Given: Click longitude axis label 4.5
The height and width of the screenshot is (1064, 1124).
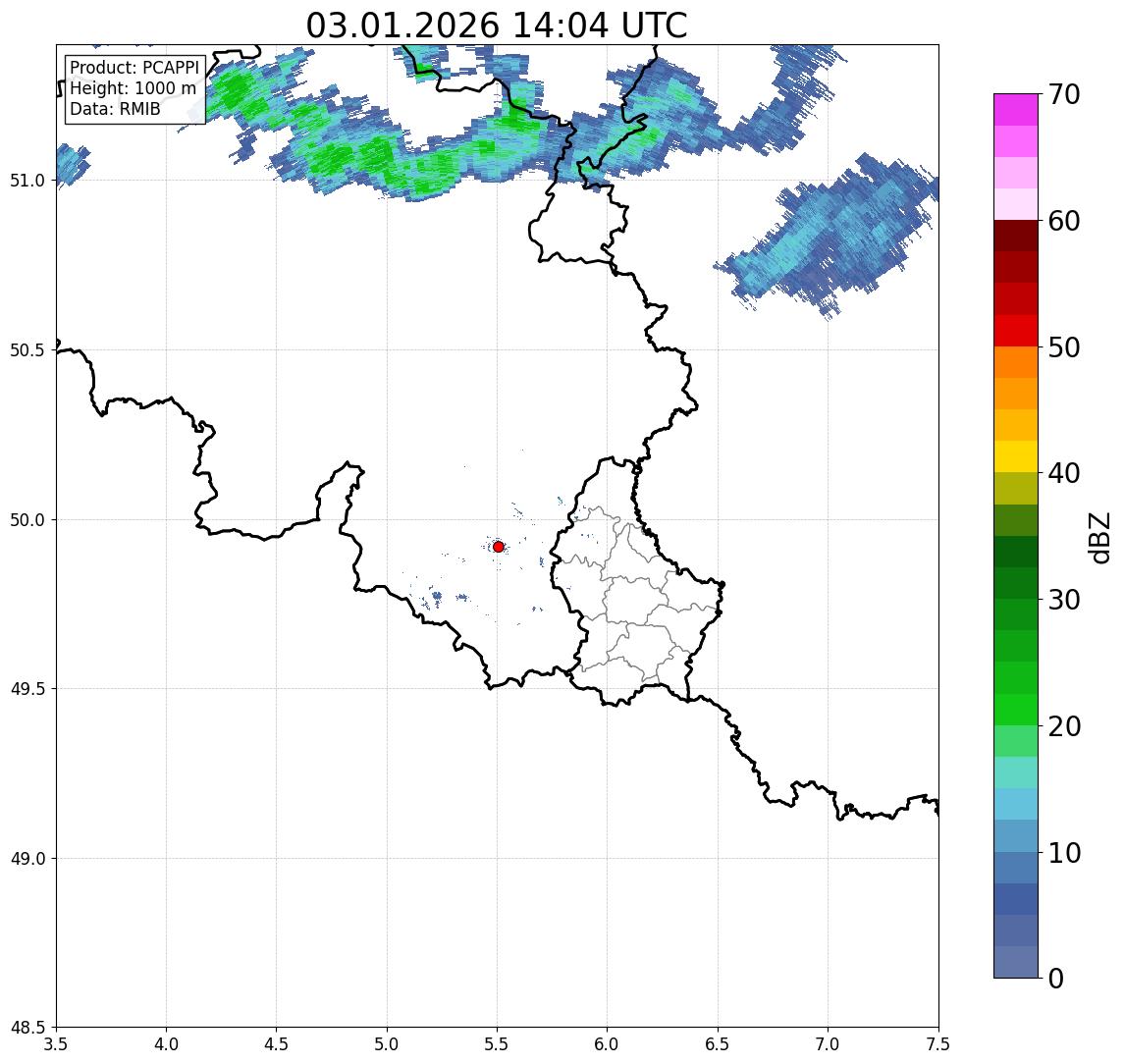Looking at the screenshot, I should pos(277,1044).
